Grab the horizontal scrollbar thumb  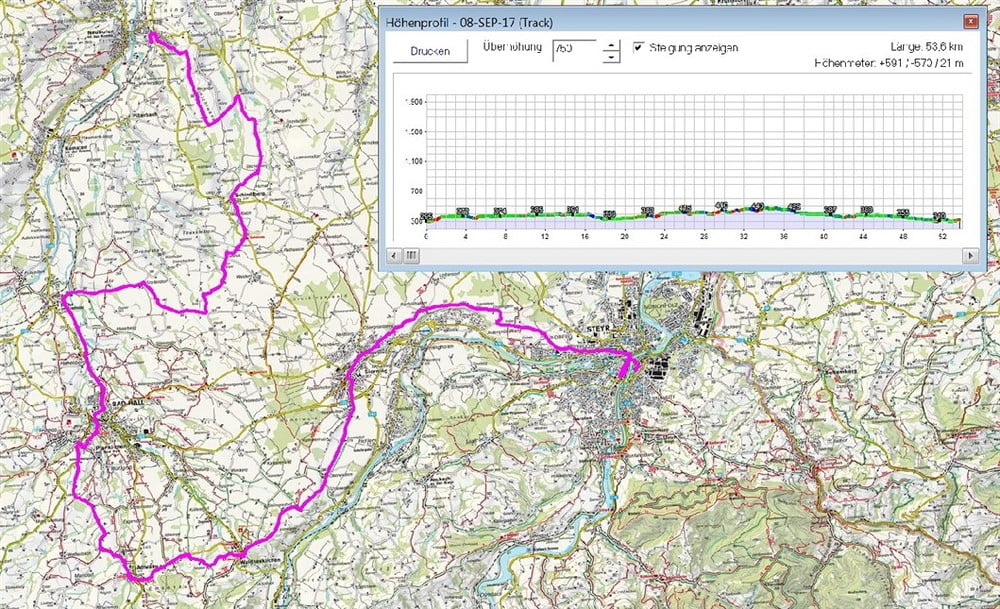[x=411, y=256]
